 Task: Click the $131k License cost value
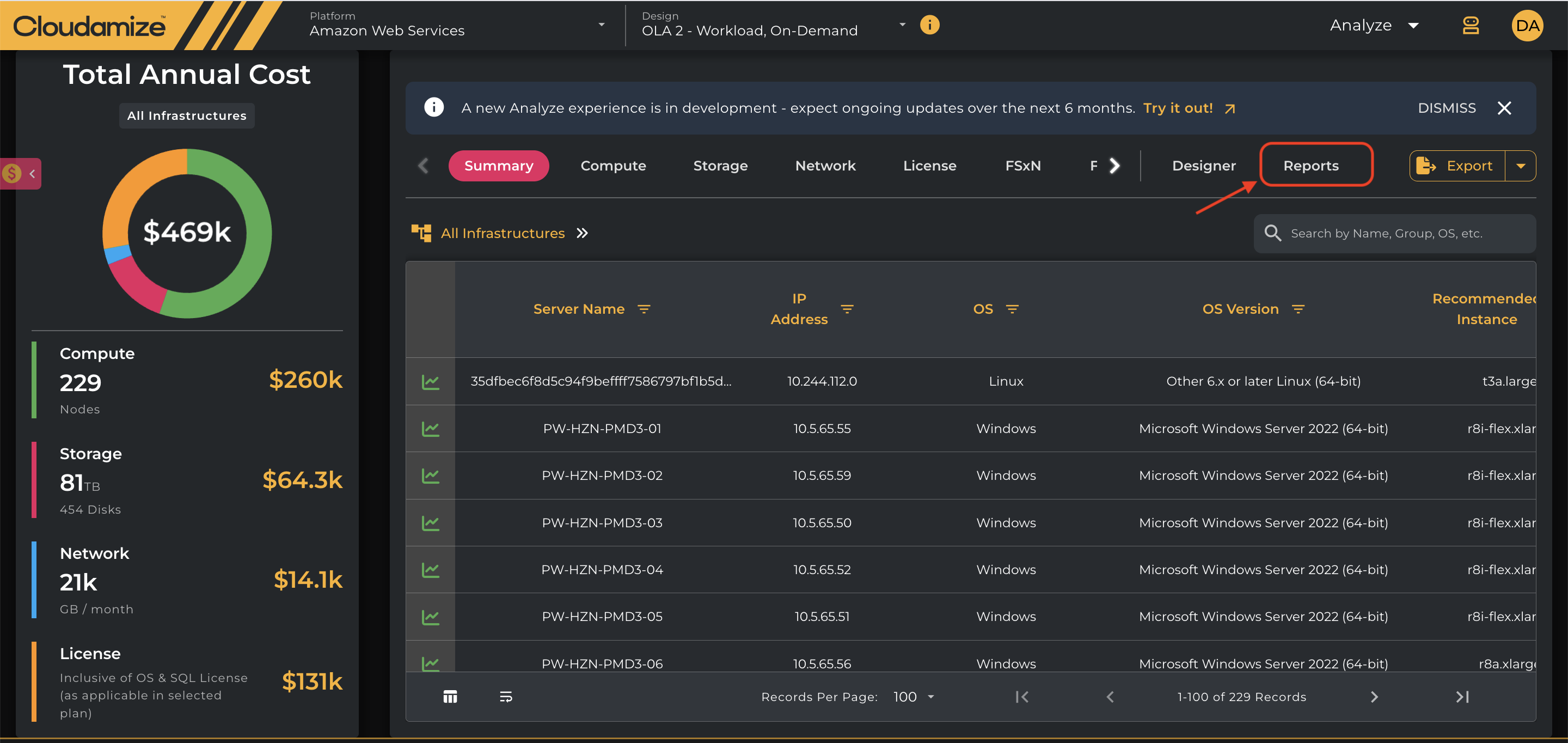coord(311,681)
